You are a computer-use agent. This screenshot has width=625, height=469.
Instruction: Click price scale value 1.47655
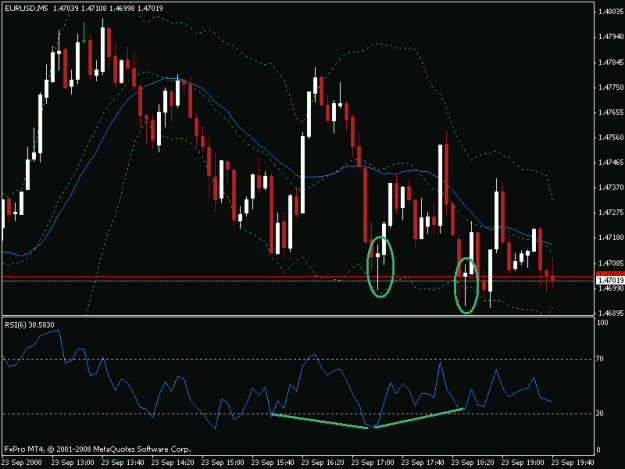611,112
